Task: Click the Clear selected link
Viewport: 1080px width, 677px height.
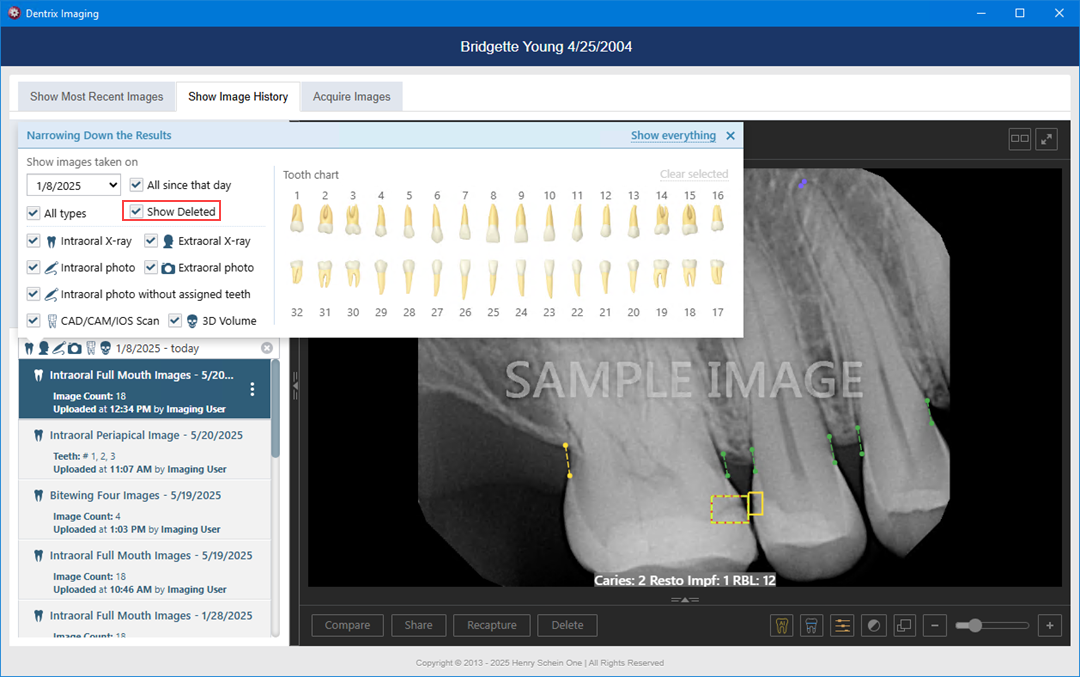Action: (x=694, y=174)
